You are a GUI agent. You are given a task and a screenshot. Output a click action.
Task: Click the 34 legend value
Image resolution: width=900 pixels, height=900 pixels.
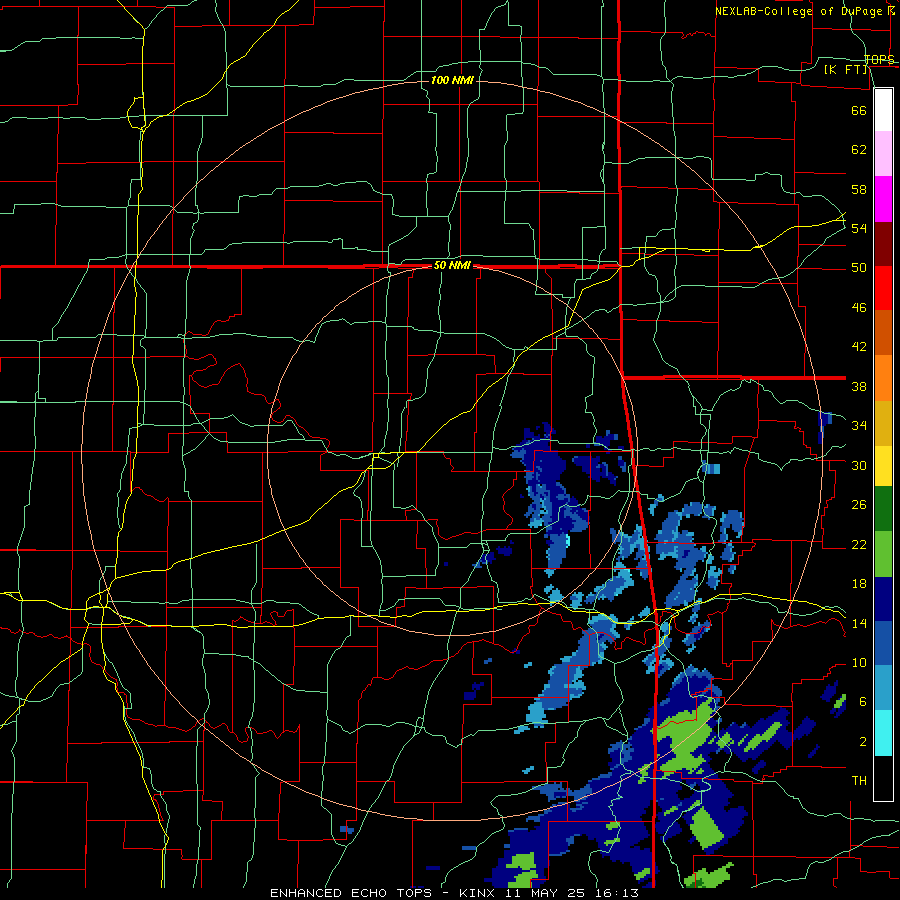(859, 426)
